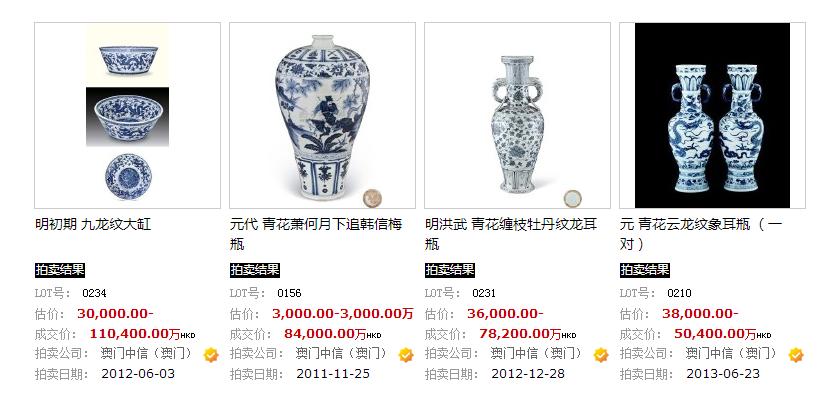This screenshot has height=400, width=819.
Task: Click 拍卖结果 label under the dragon-ear vase
Action: [x=450, y=270]
